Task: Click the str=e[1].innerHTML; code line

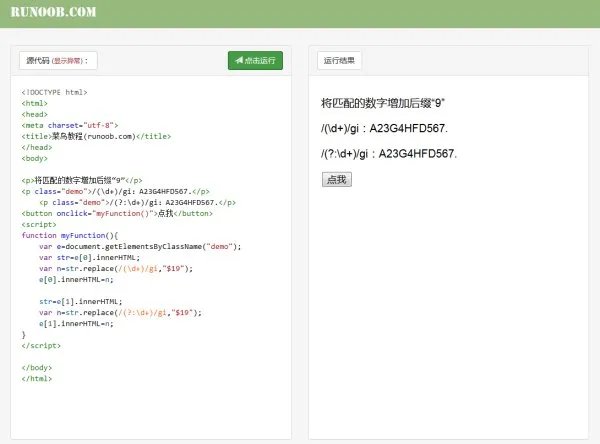Action: click(81, 302)
